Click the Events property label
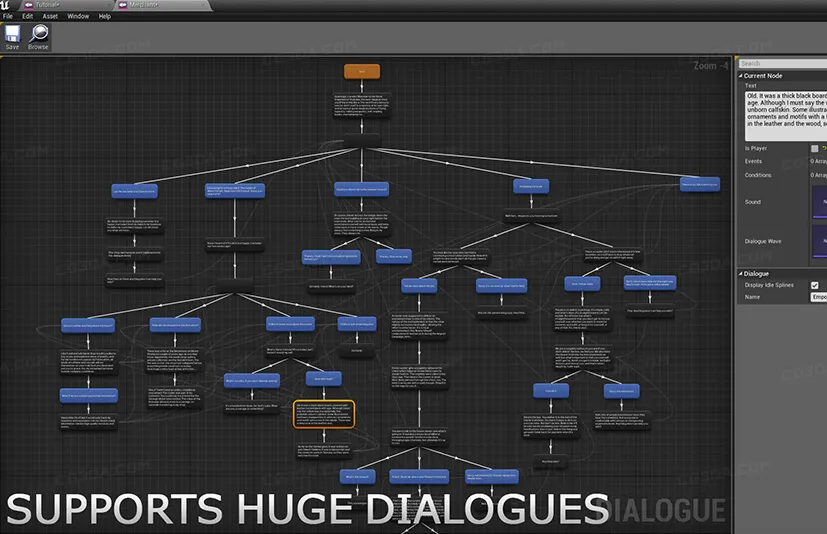Image resolution: width=827 pixels, height=534 pixels. (x=753, y=161)
